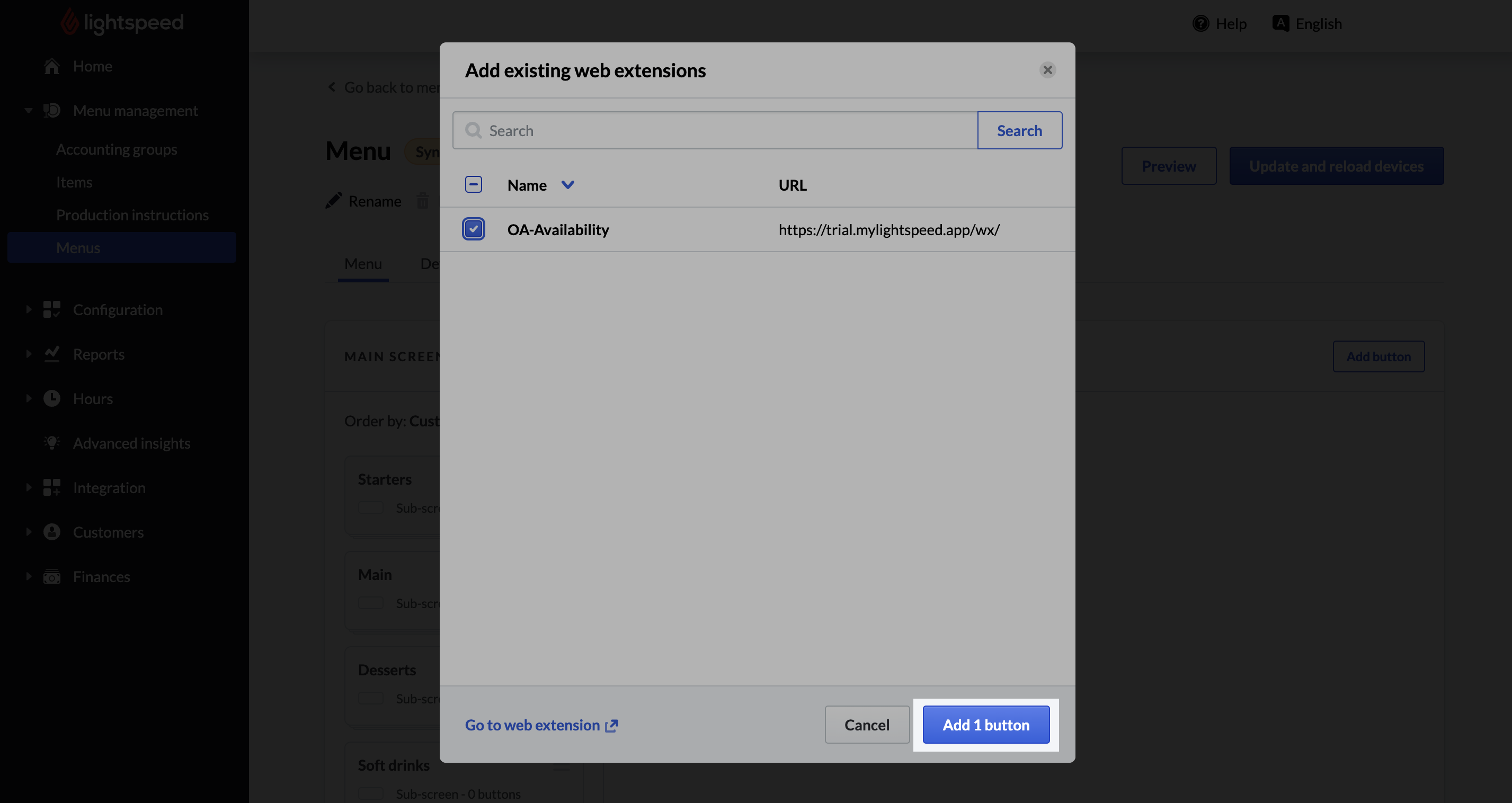This screenshot has height=803, width=1512.
Task: Click the Advanced insights lightbulb icon
Action: coord(51,443)
